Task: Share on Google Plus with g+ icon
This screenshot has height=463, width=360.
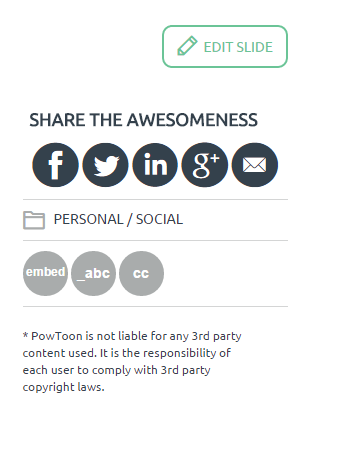Action: [x=205, y=165]
